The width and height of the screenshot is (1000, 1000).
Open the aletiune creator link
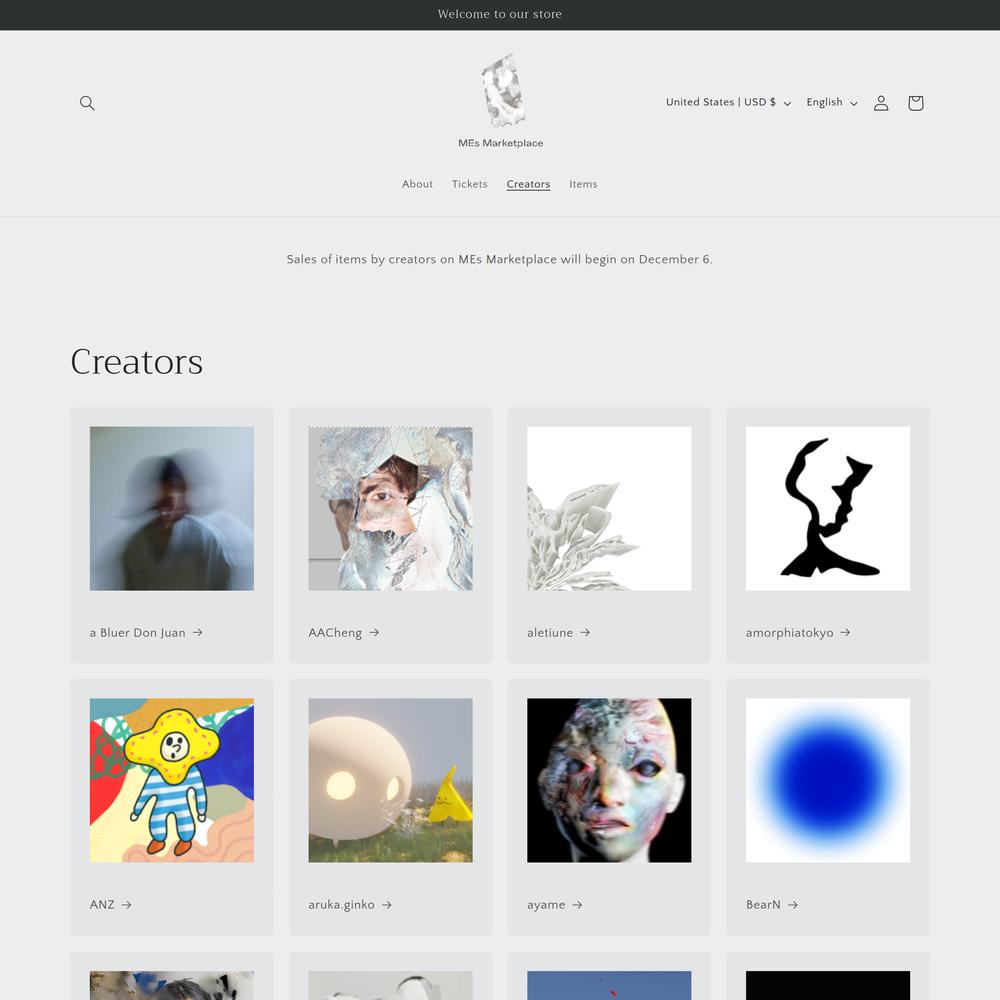click(x=559, y=633)
